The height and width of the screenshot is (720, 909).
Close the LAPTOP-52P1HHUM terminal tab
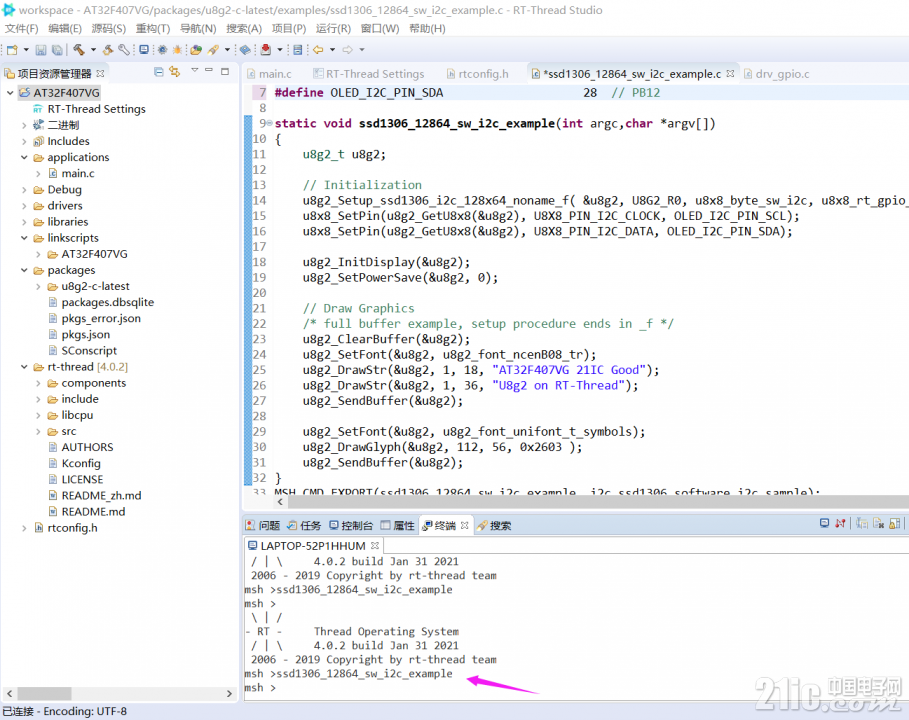pyautogui.click(x=375, y=546)
